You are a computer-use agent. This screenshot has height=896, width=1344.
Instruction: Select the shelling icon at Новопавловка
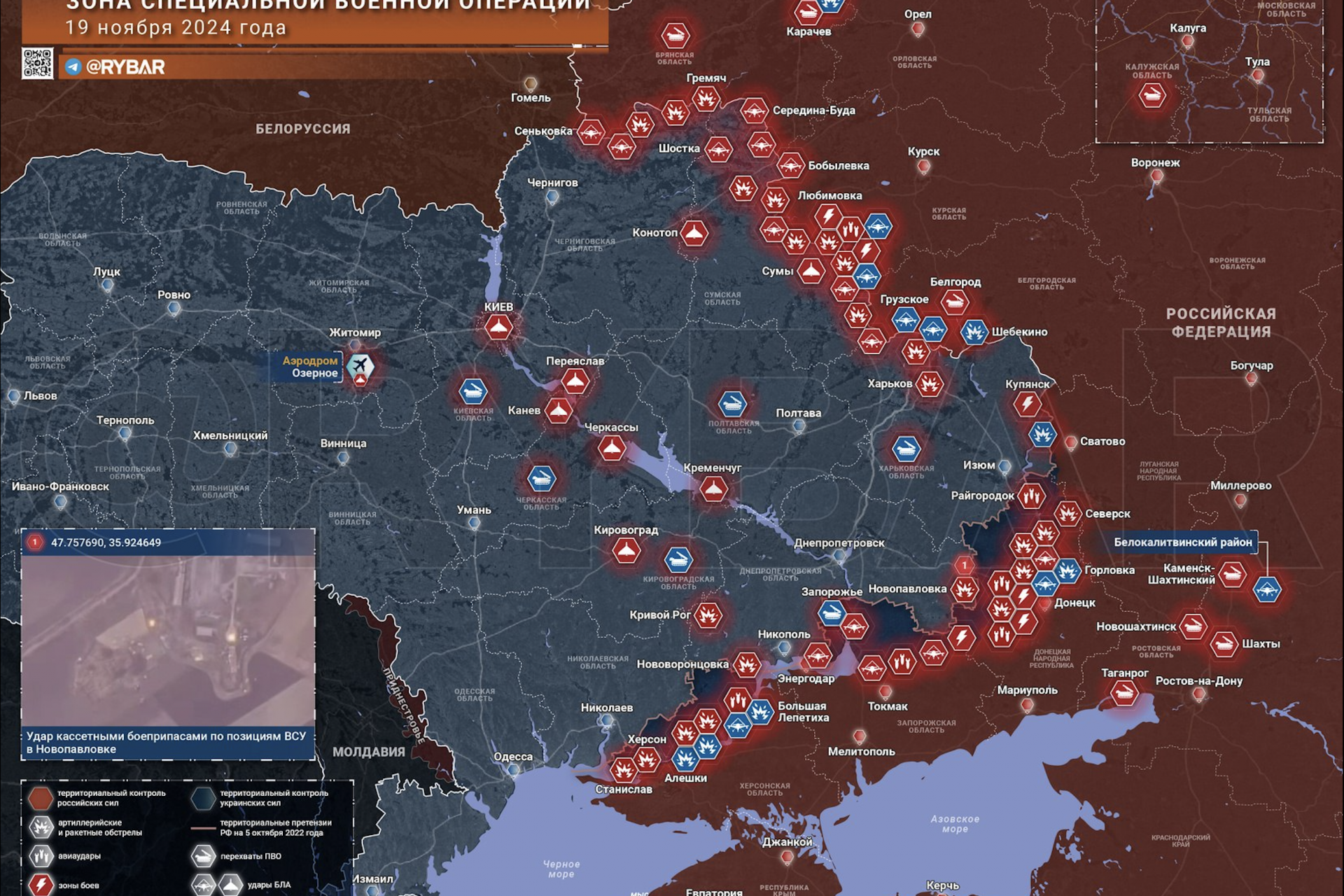[965, 589]
